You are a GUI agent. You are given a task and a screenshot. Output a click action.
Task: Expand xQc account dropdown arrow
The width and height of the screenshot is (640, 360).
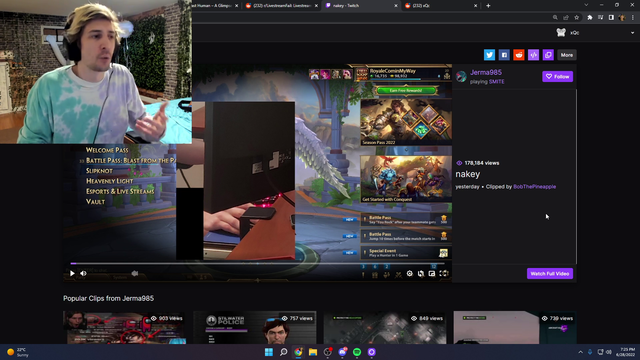point(632,33)
